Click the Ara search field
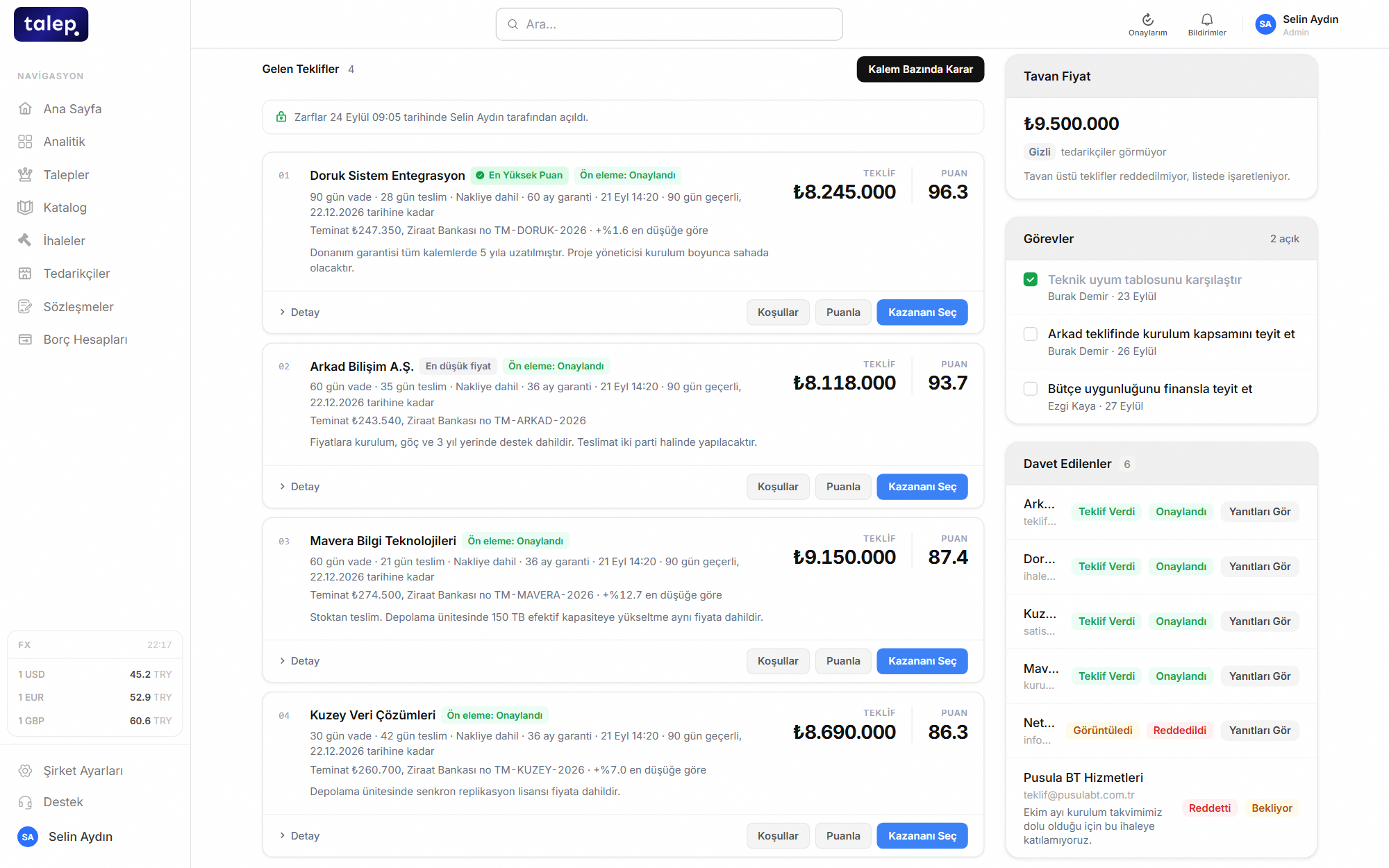 point(669,24)
